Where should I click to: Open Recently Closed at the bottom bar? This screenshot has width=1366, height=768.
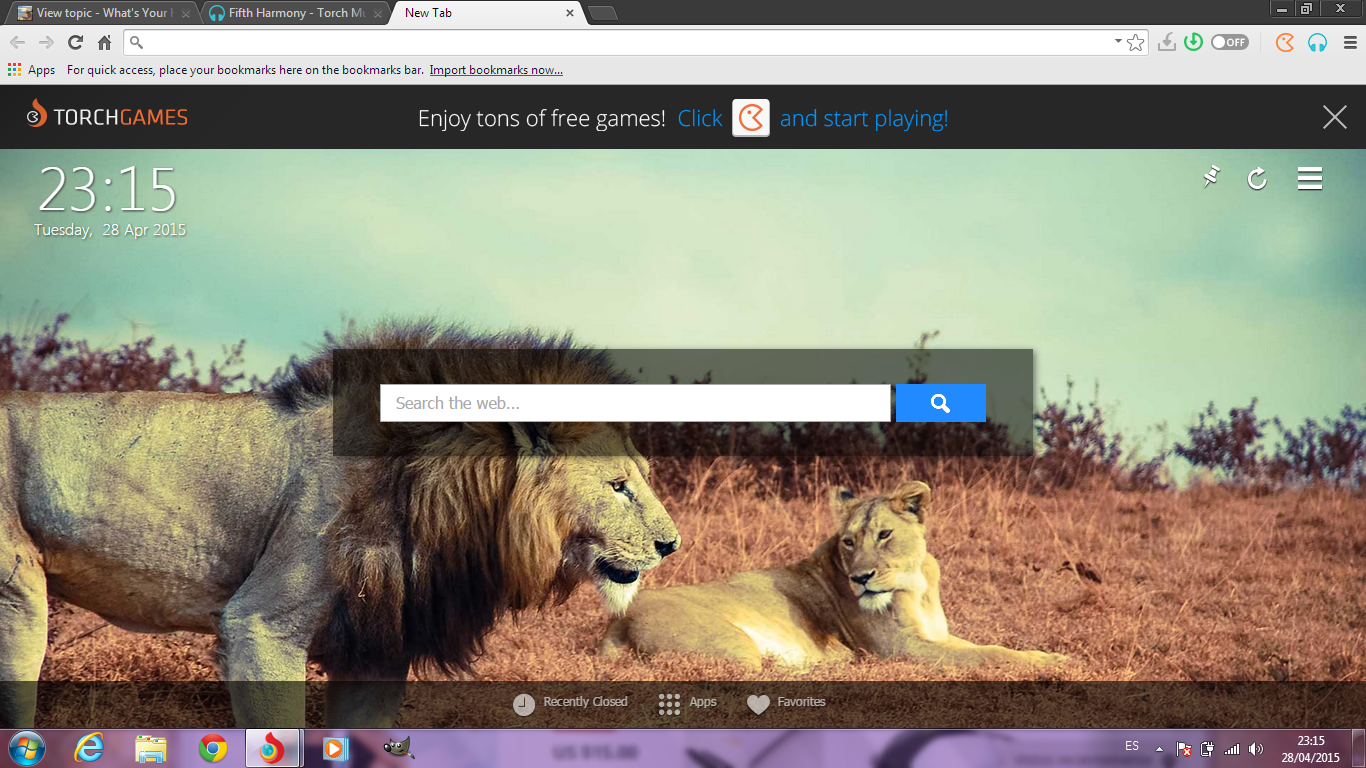(x=571, y=703)
